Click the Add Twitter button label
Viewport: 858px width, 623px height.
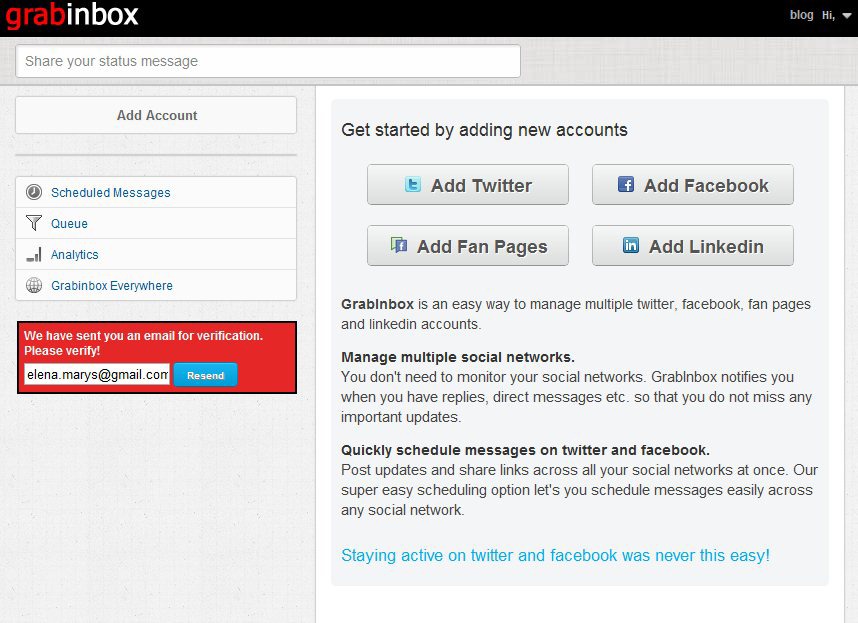click(x=481, y=186)
